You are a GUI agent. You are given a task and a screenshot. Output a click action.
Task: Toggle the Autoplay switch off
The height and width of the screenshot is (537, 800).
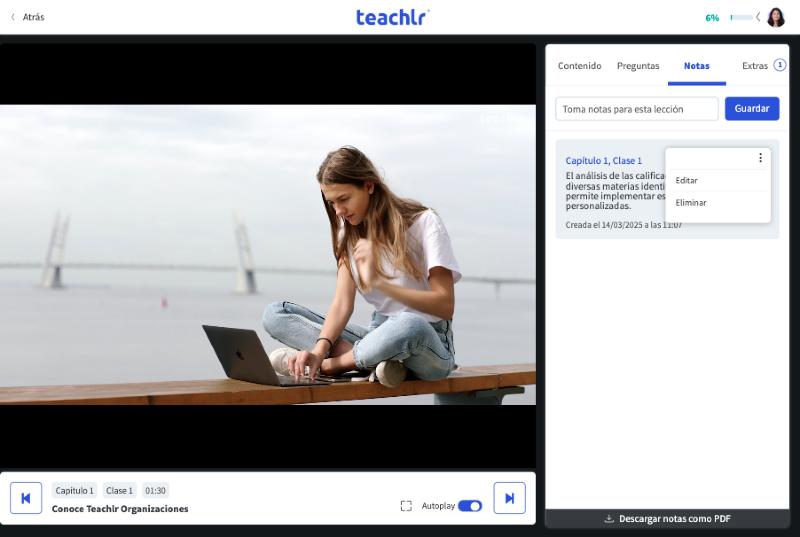tap(470, 506)
